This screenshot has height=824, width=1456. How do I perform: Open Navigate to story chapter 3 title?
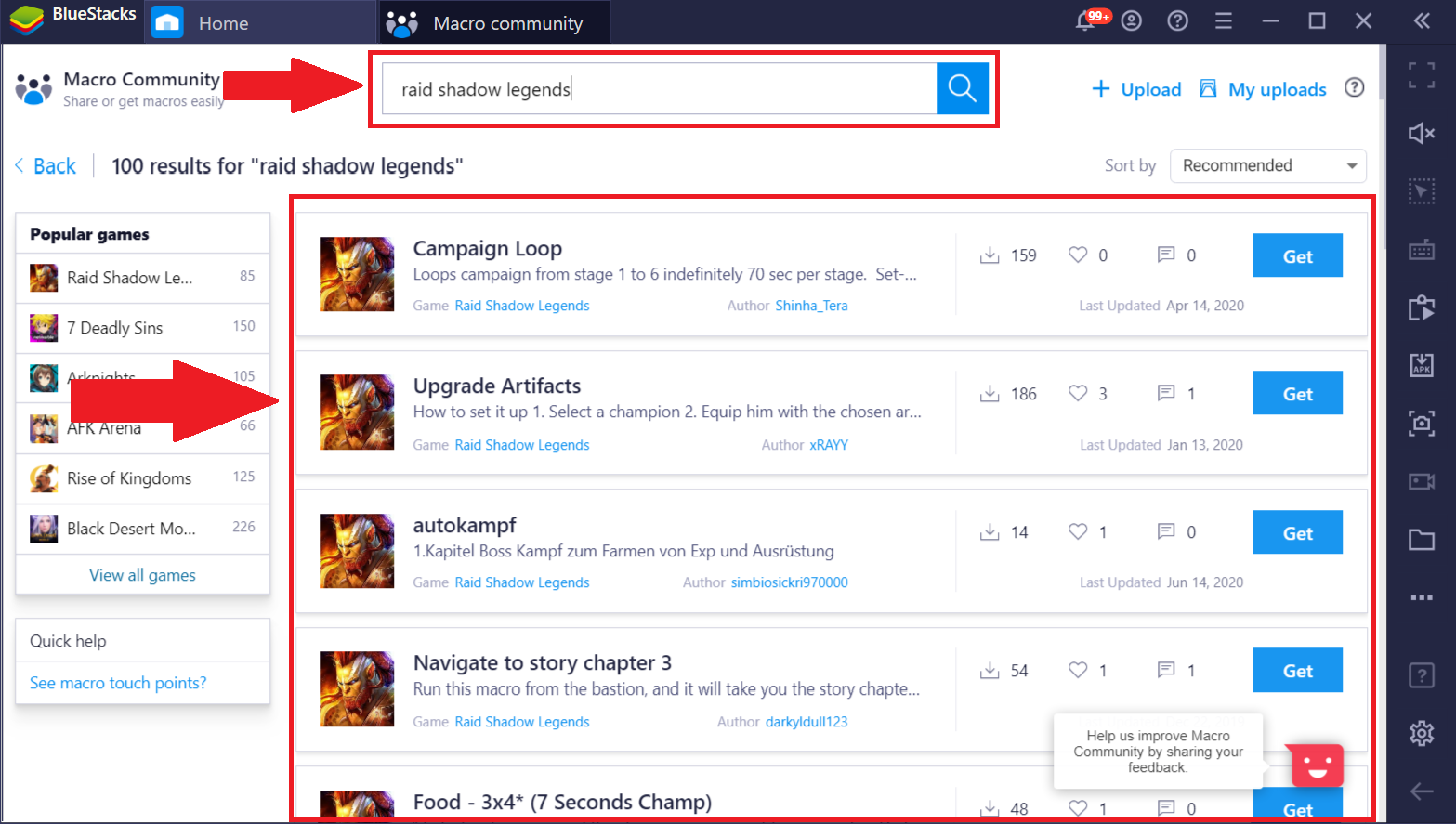coord(543,662)
